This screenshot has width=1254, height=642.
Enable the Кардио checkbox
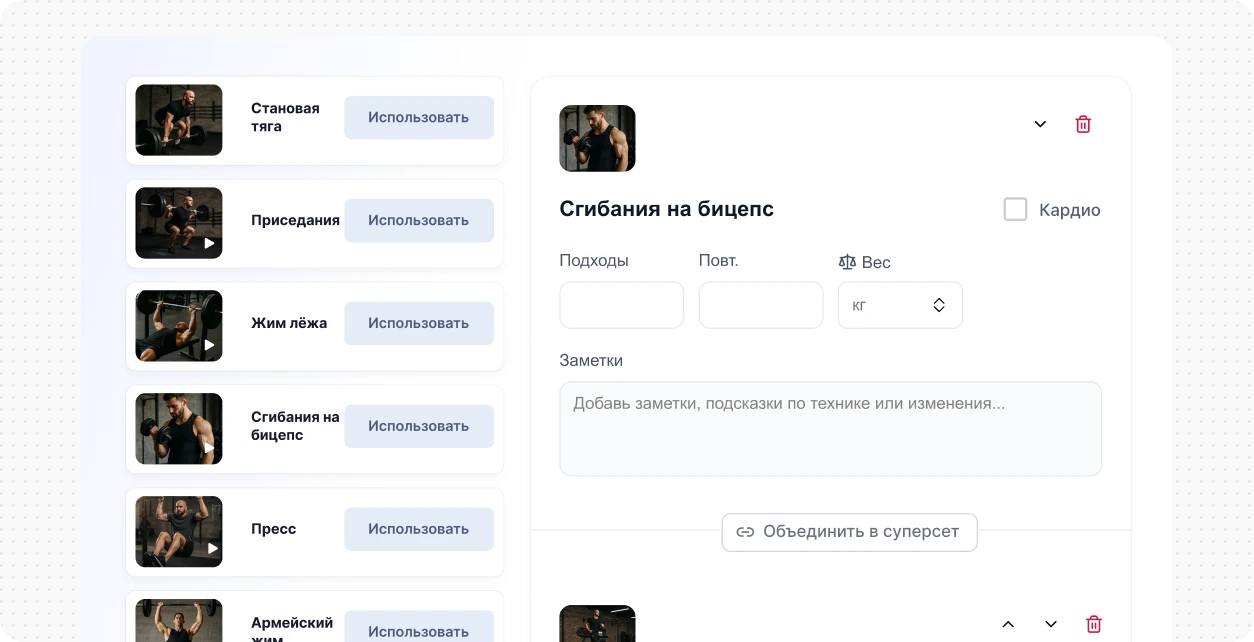[1015, 209]
